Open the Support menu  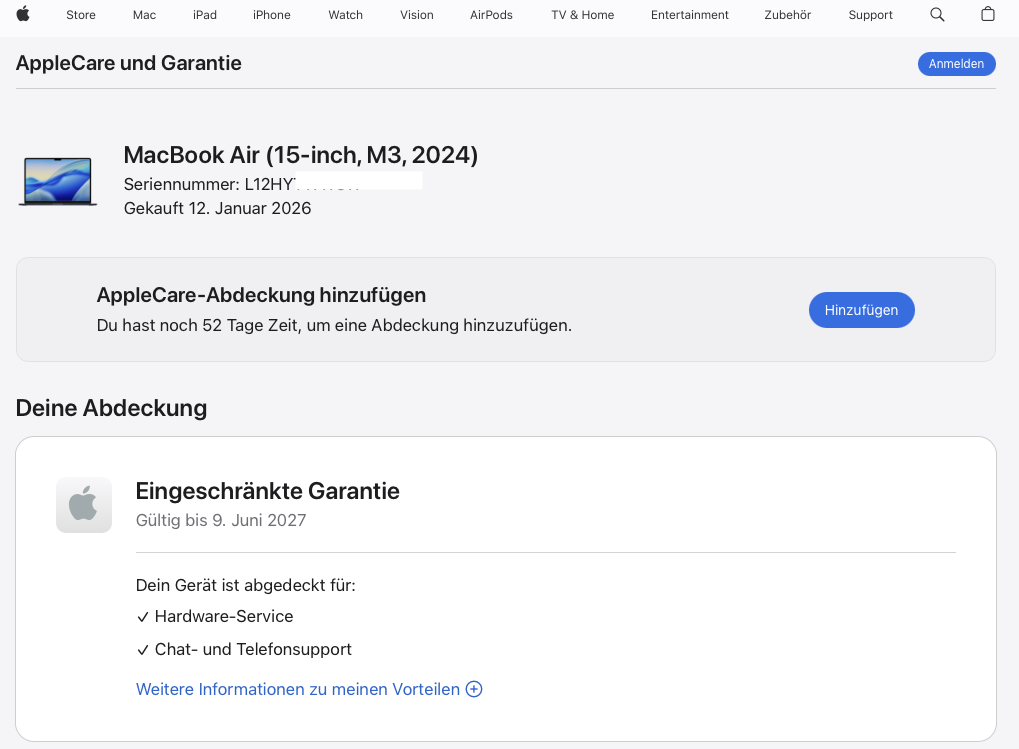[870, 14]
